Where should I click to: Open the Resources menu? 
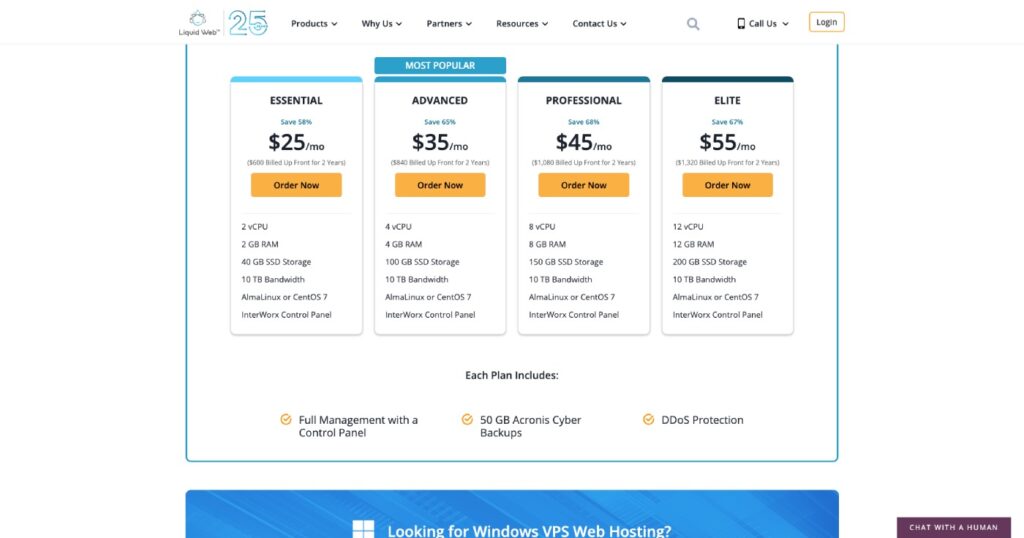tap(522, 24)
